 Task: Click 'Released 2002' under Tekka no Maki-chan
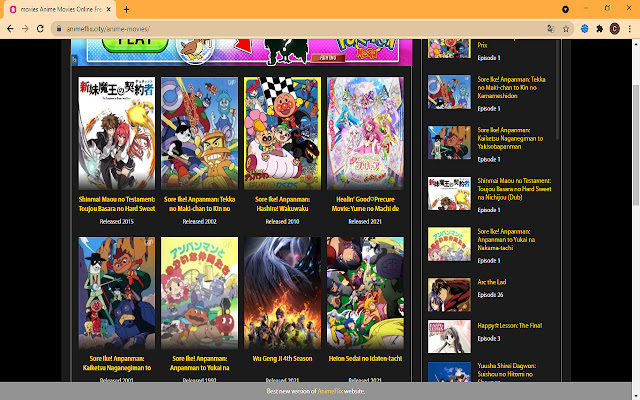pos(199,221)
